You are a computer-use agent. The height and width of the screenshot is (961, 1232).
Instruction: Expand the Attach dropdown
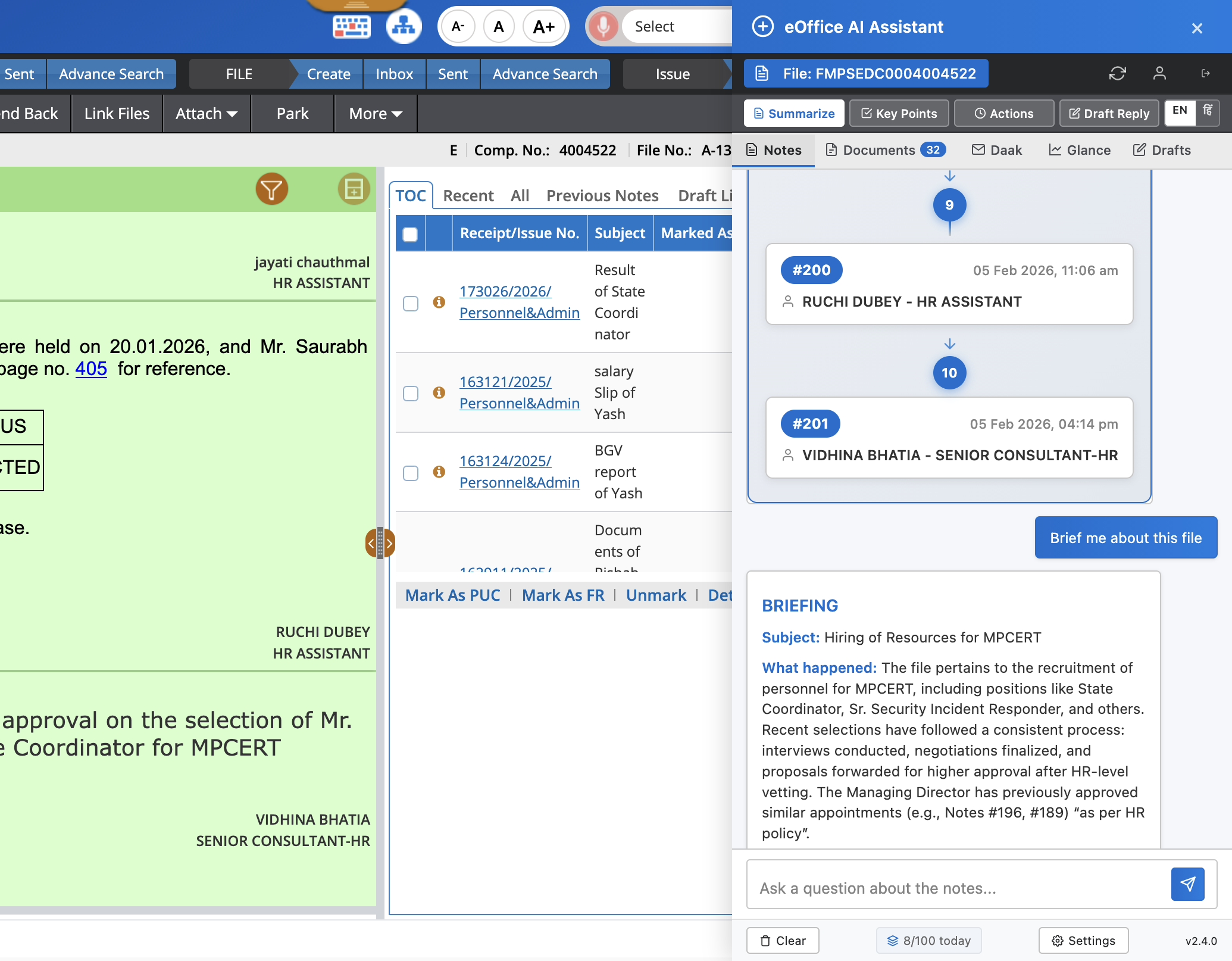click(x=206, y=114)
